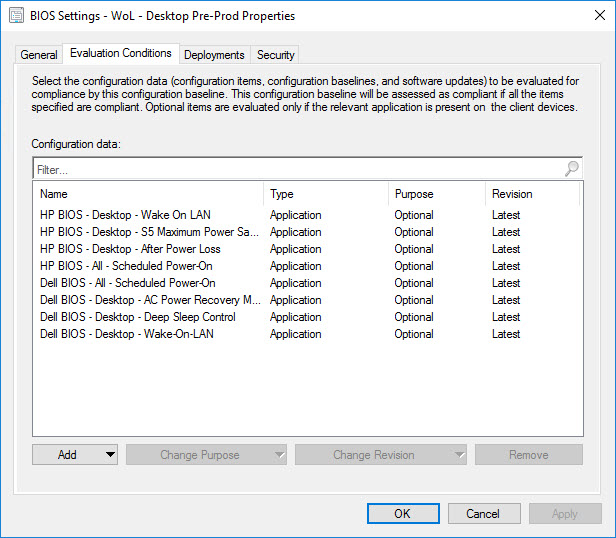
Task: Sort list by Name column header
Action: [149, 194]
